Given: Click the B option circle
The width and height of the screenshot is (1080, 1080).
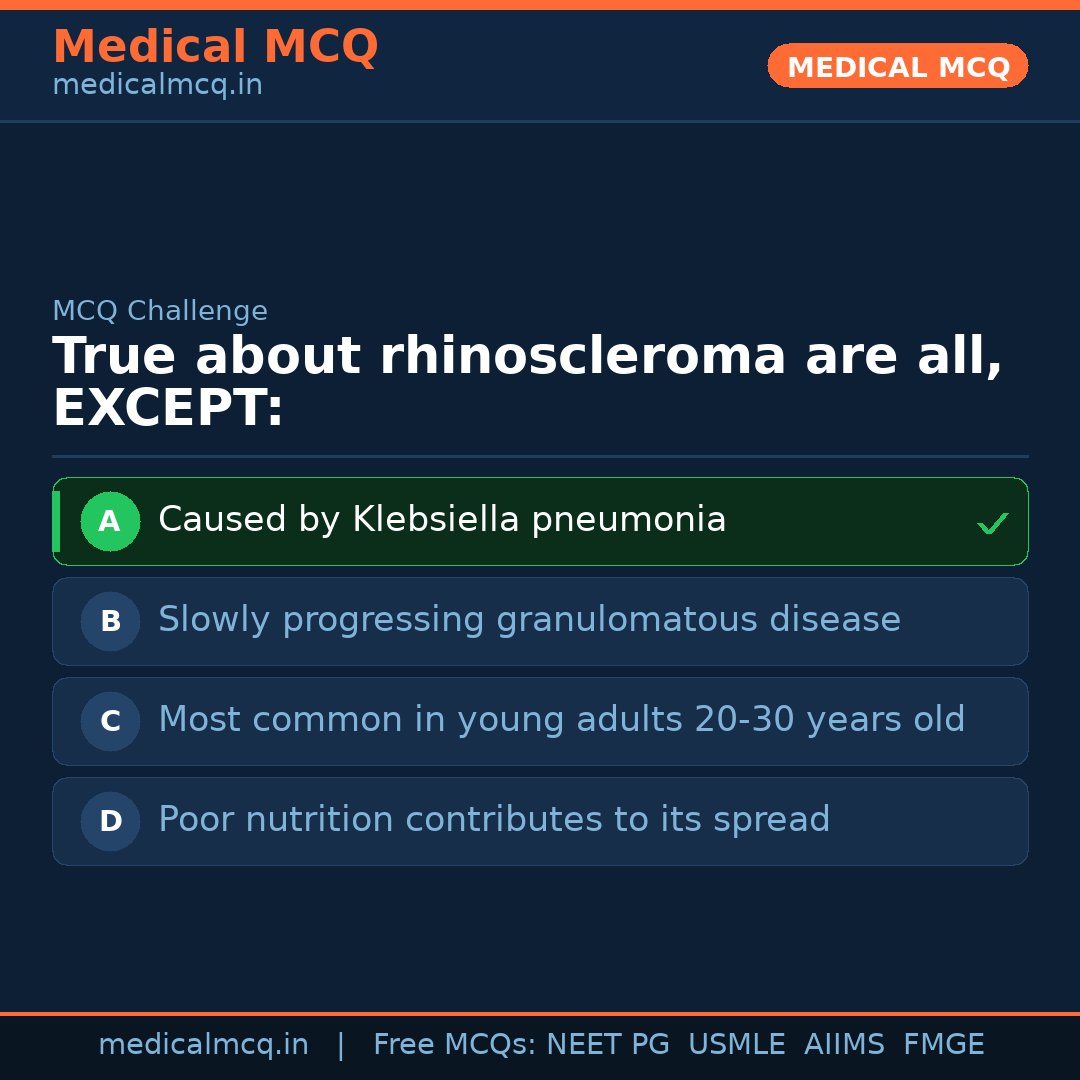Looking at the screenshot, I should tap(110, 621).
